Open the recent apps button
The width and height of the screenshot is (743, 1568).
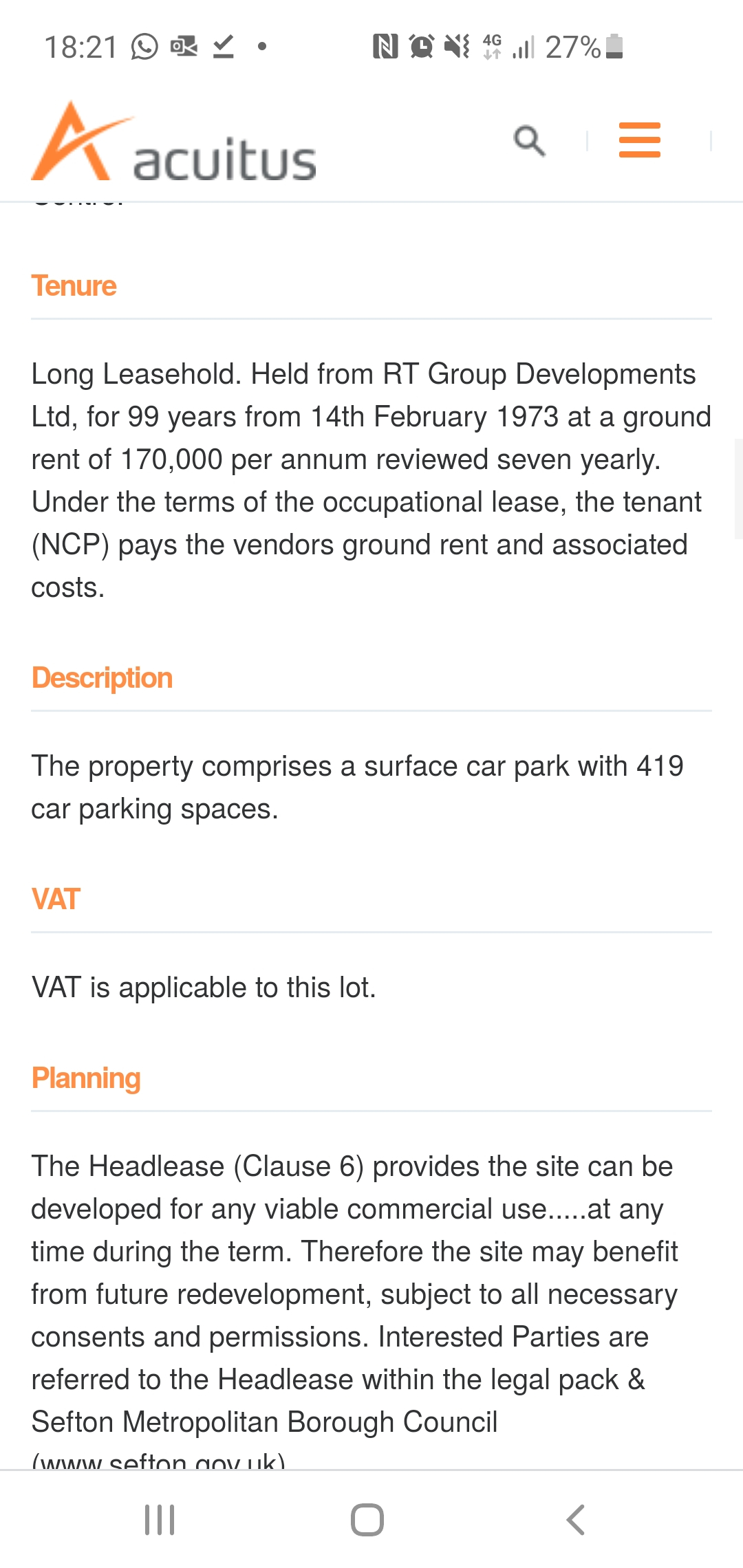[x=160, y=1520]
